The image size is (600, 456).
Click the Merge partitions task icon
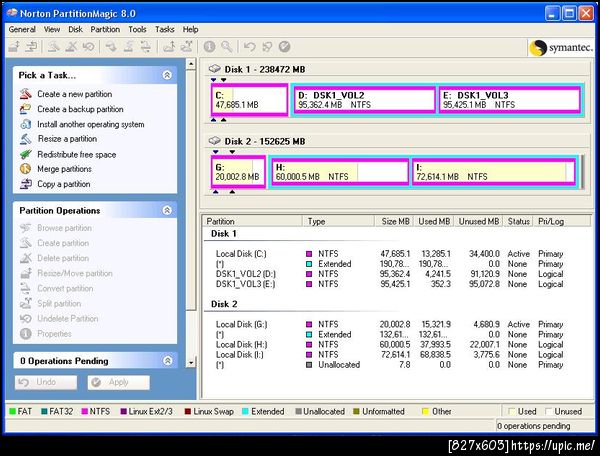coord(26,169)
